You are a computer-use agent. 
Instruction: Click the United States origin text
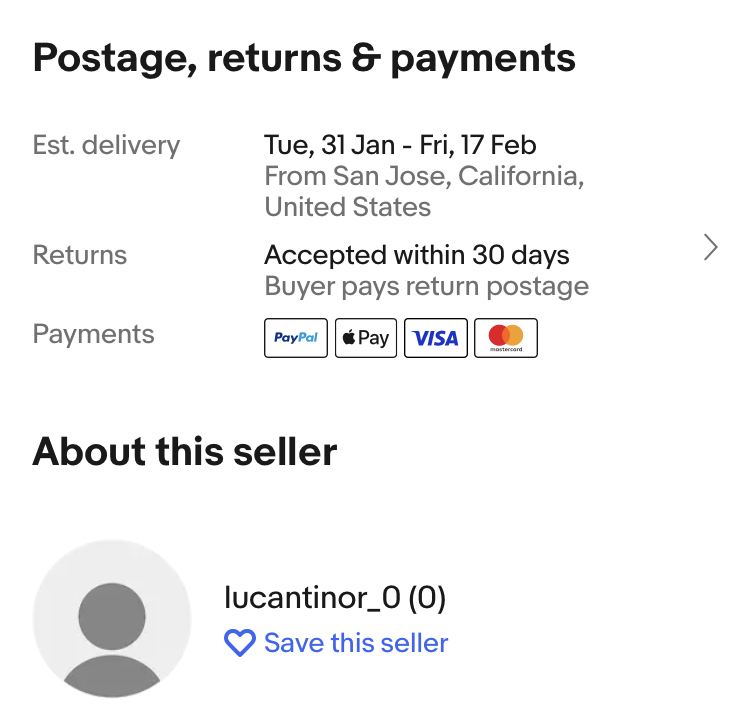point(347,208)
